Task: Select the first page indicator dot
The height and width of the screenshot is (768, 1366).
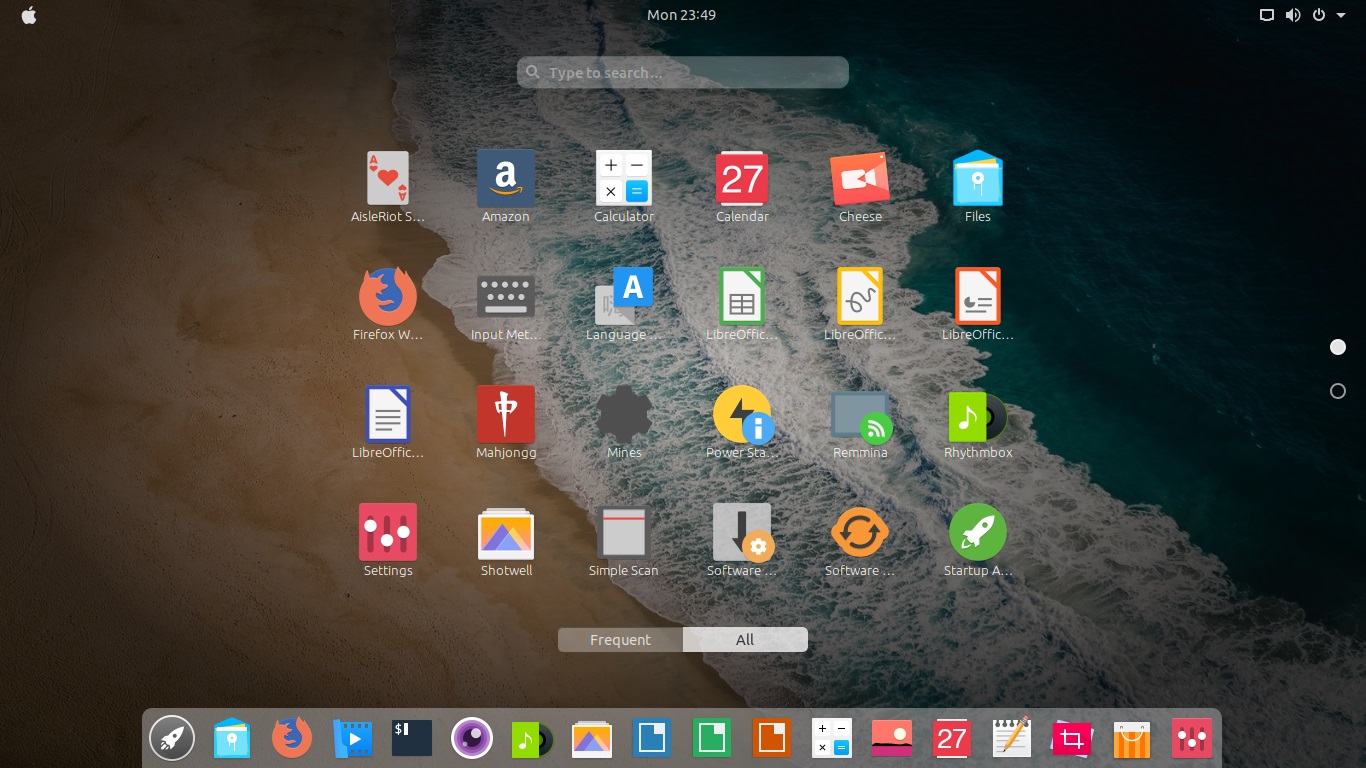Action: pos(1338,347)
